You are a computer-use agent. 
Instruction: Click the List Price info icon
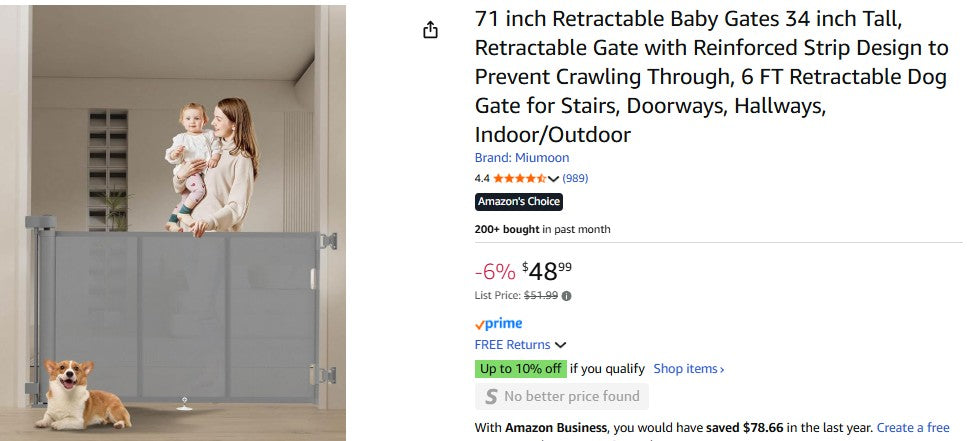pos(567,296)
